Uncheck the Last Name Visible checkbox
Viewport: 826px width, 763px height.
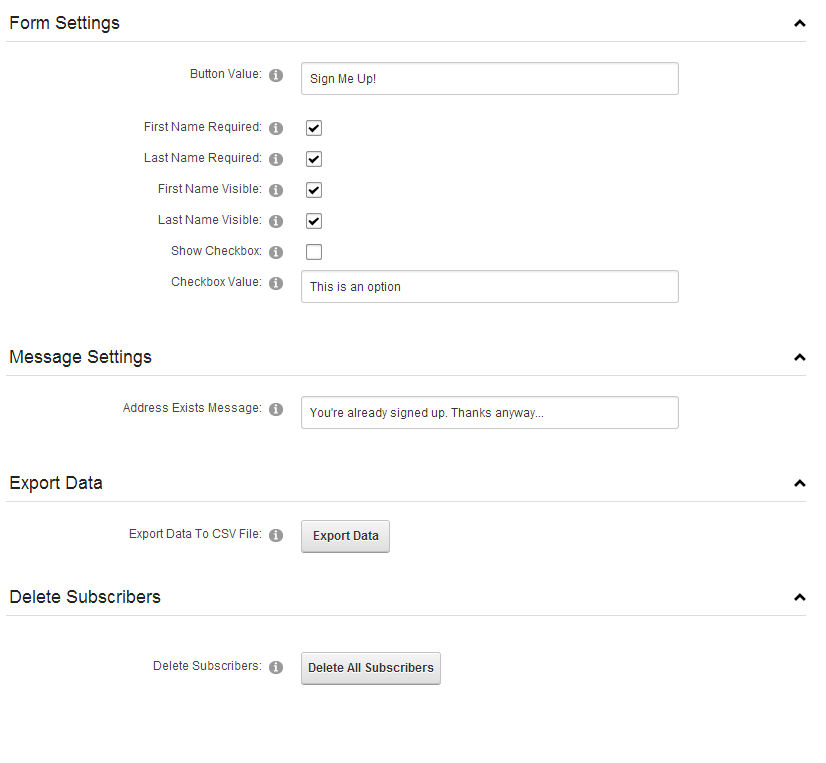(x=314, y=221)
